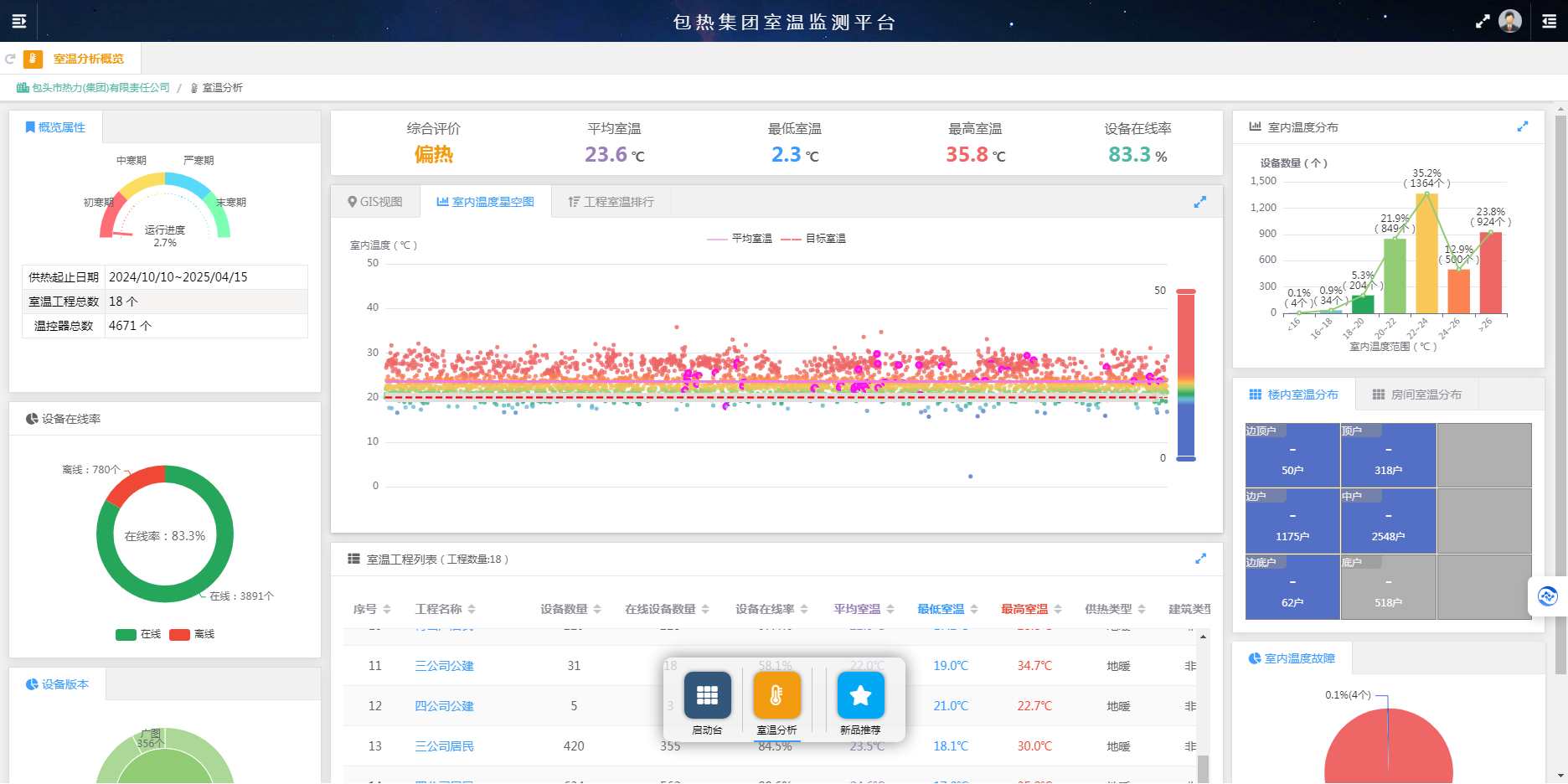Click the temperature color gradient bar beside scatter chart

(1184, 374)
